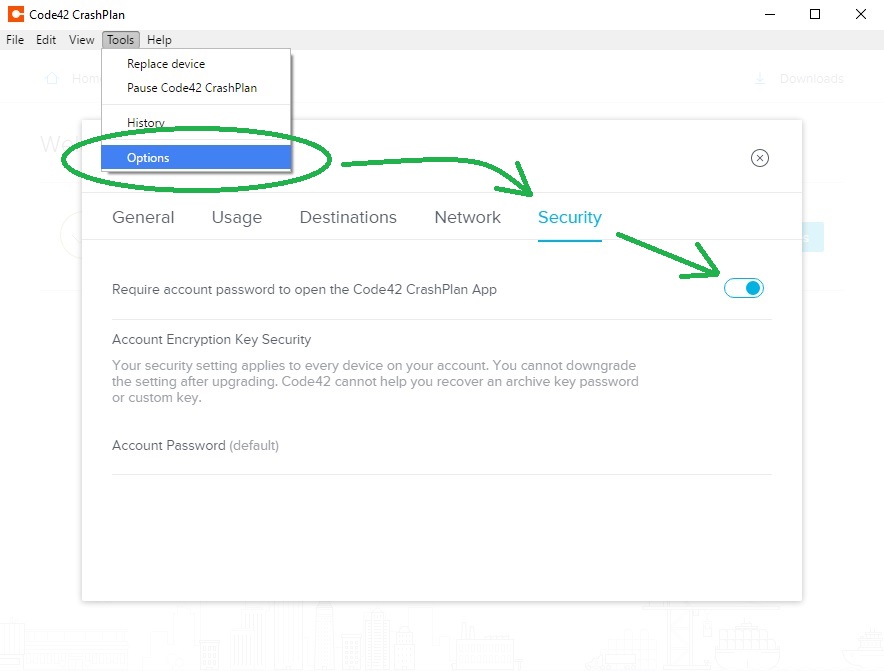Viewport: 884px width, 671px height.
Task: Toggle the require account password switch
Action: 744,288
